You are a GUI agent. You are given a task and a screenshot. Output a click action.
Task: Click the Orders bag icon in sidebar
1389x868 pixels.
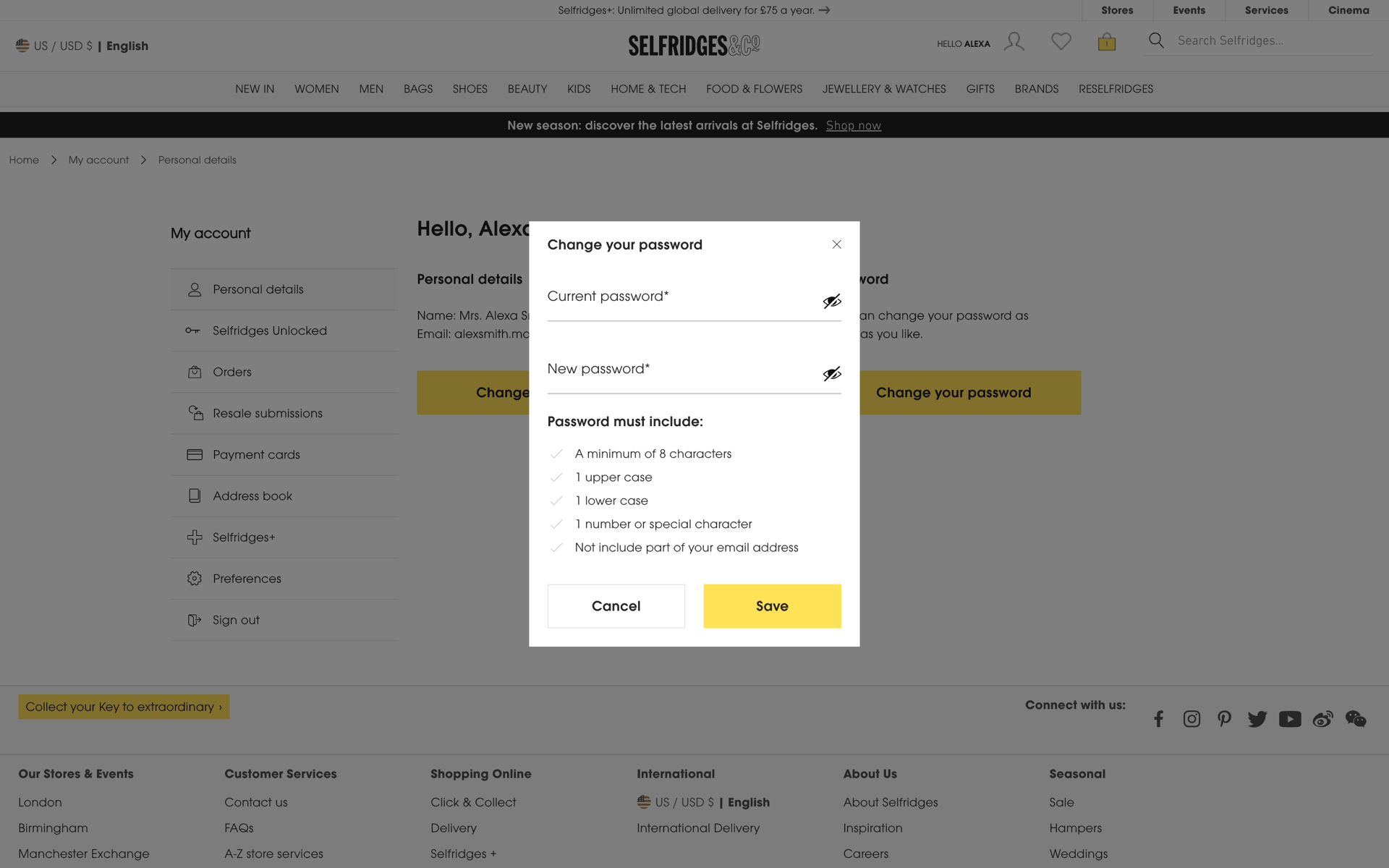(x=195, y=372)
